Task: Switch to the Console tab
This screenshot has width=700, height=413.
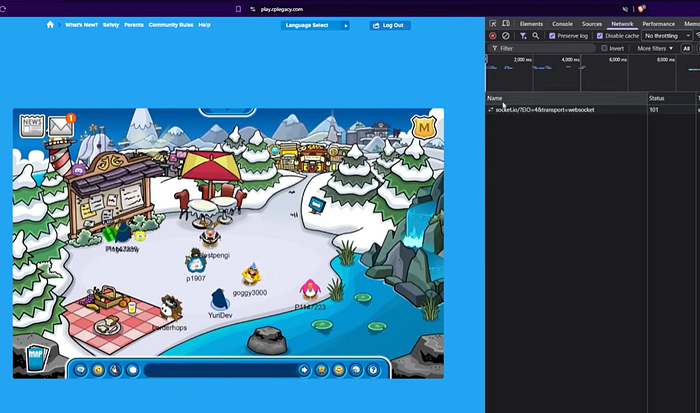Action: (x=562, y=24)
